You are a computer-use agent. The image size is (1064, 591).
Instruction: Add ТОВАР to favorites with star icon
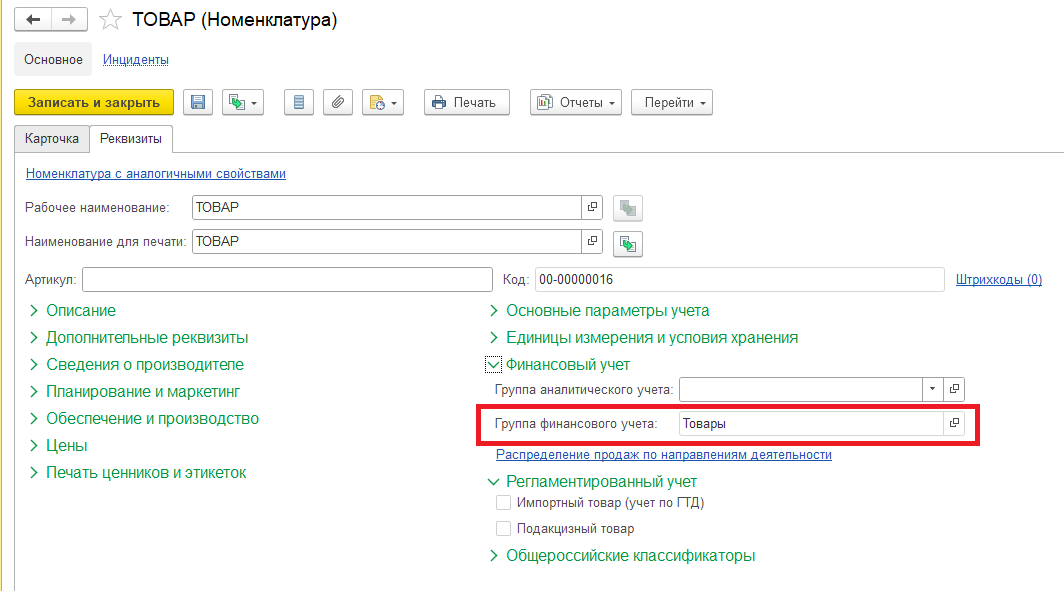click(110, 20)
